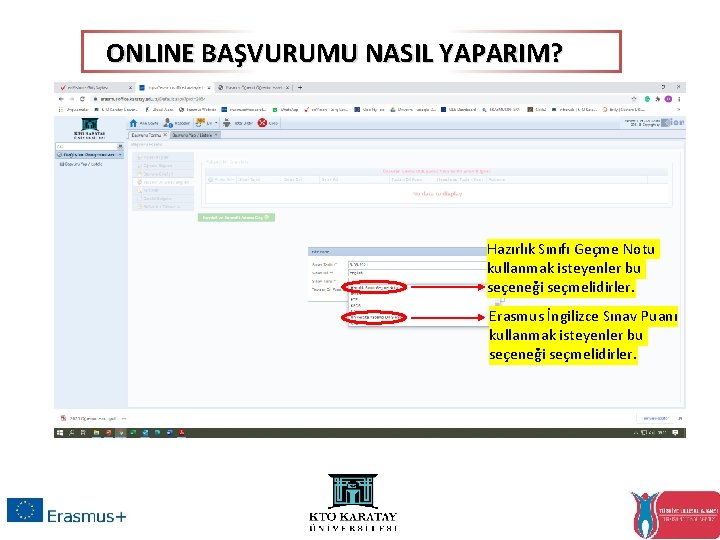The image size is (720, 540).
Task: Open the WhatsApp bookmark in the bookmarks bar
Action: pos(286,110)
